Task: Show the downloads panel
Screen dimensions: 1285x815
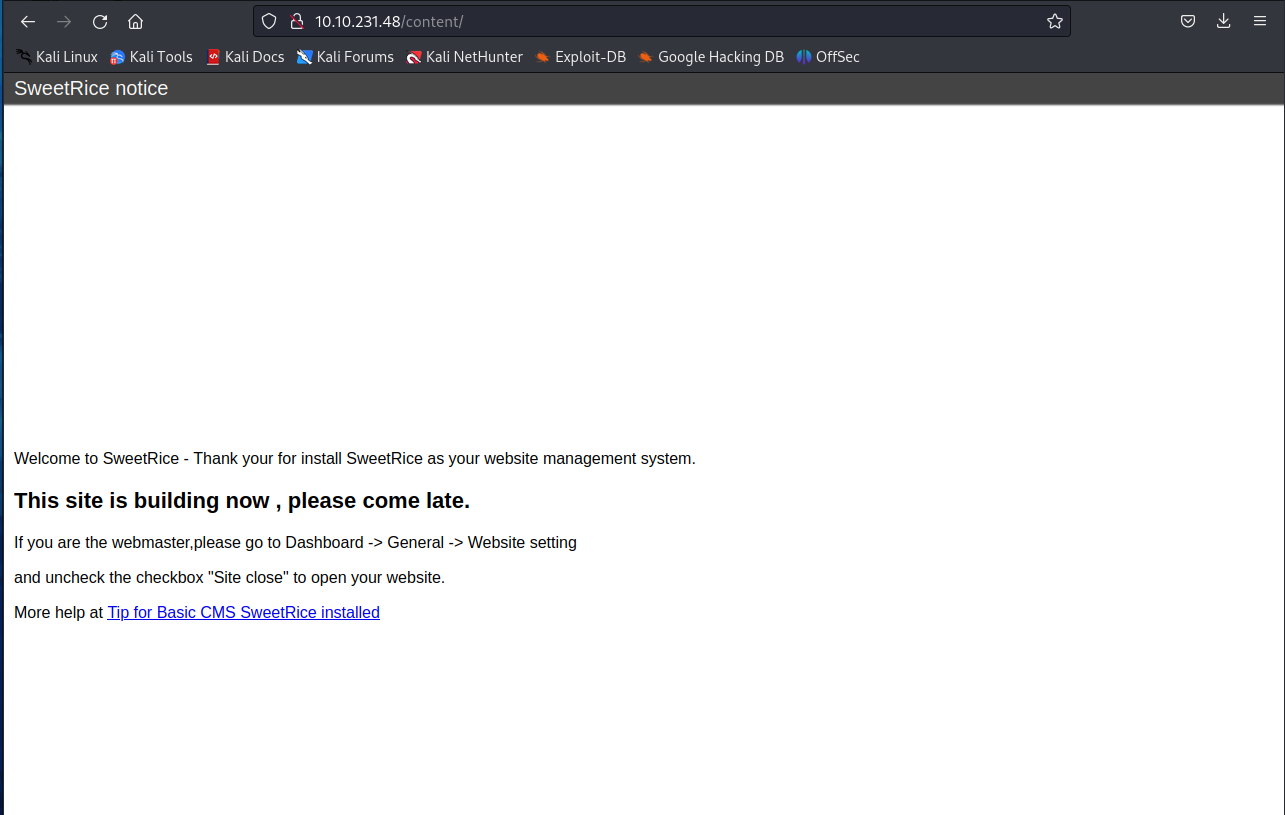Action: pos(1224,21)
